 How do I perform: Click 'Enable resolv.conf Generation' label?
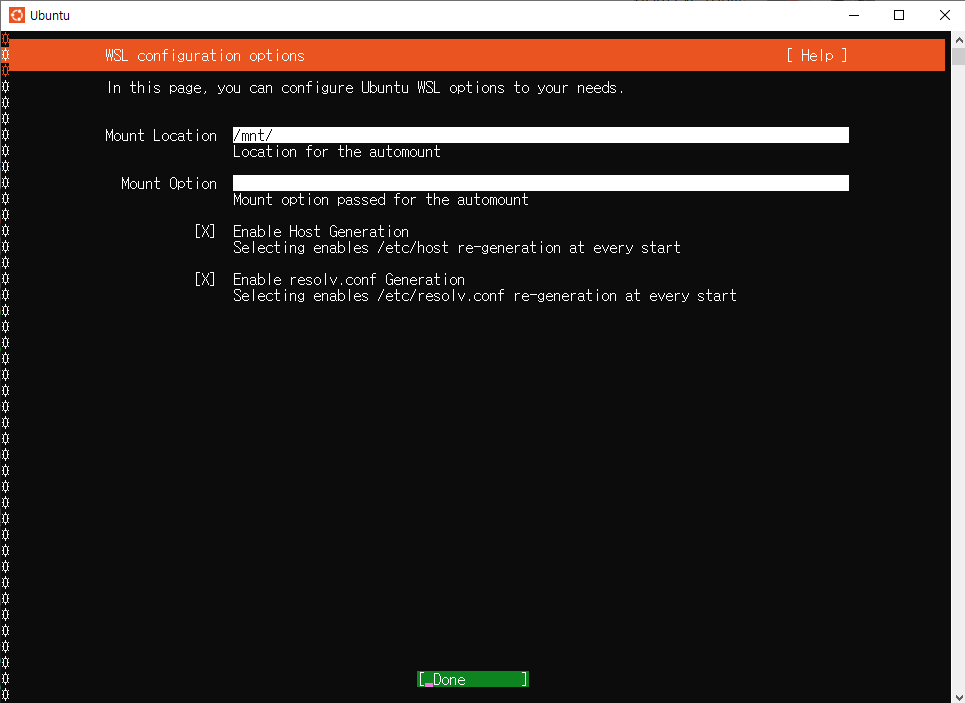(348, 279)
